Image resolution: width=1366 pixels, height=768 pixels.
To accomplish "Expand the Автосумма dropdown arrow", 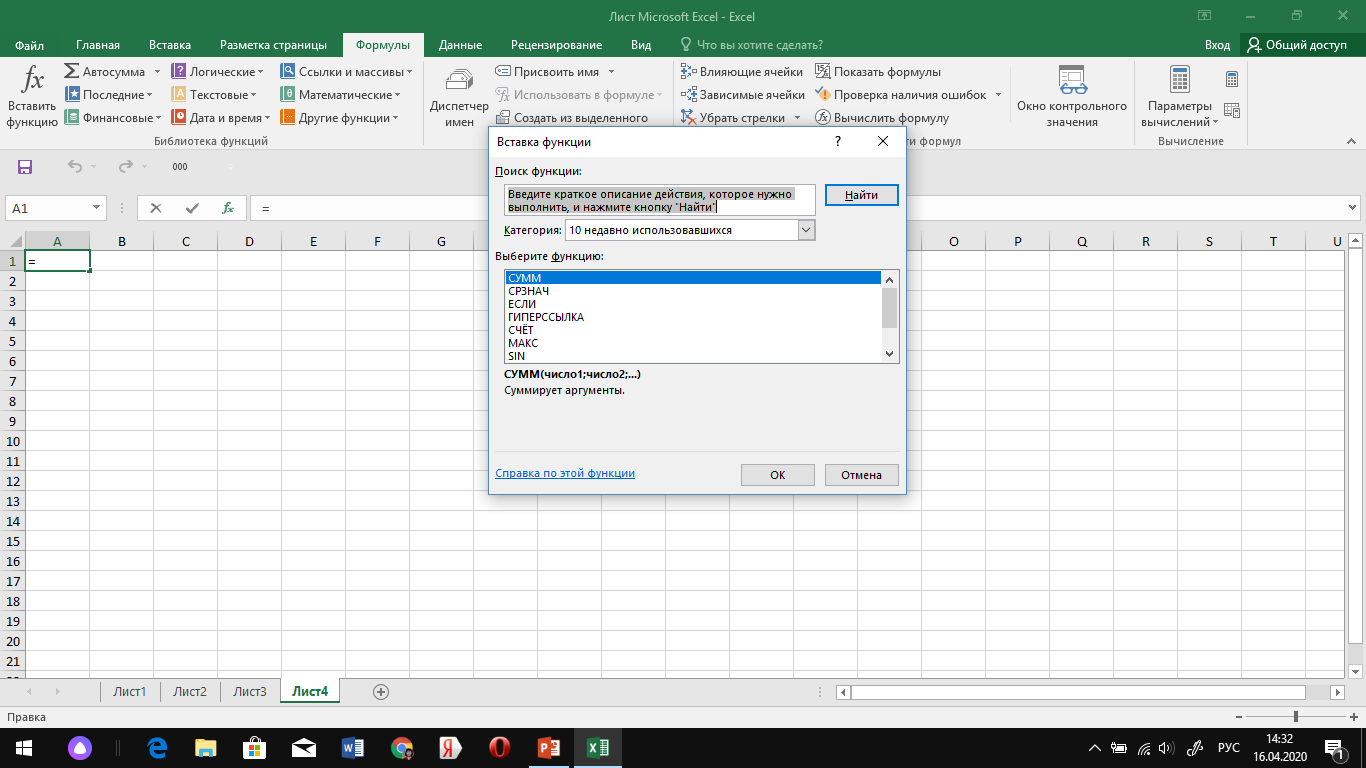I will (x=157, y=72).
